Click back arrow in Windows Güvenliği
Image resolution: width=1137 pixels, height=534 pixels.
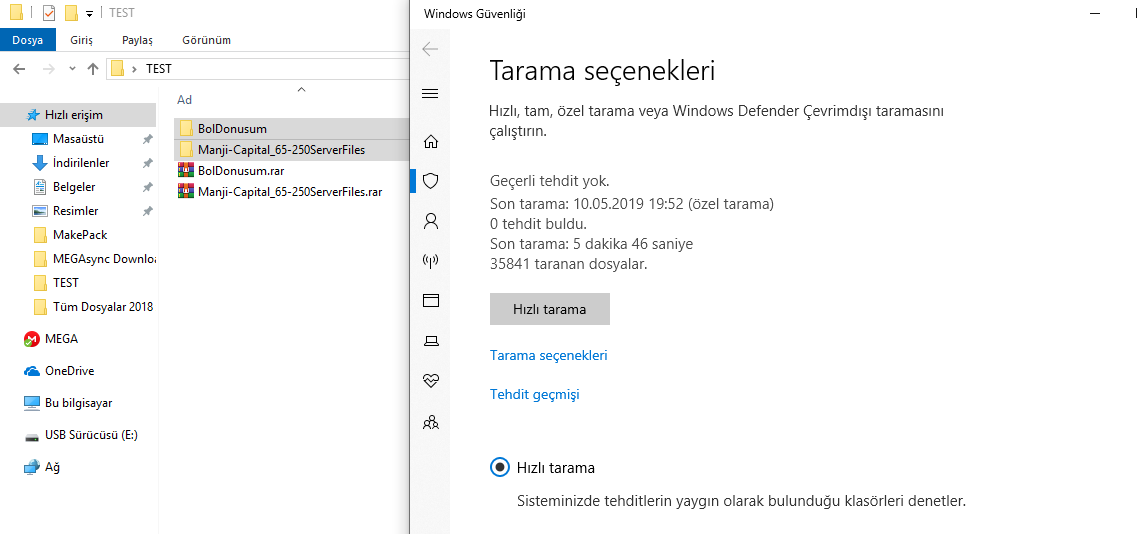(x=430, y=49)
